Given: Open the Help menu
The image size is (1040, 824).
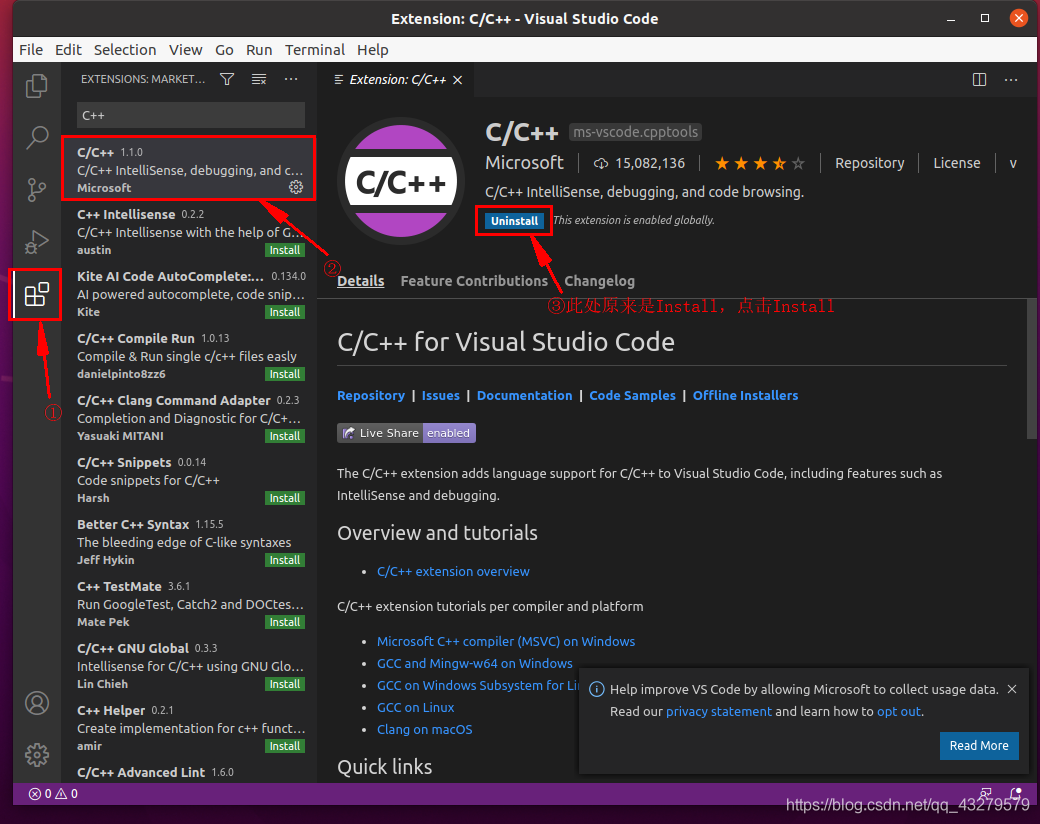Looking at the screenshot, I should tap(372, 50).
